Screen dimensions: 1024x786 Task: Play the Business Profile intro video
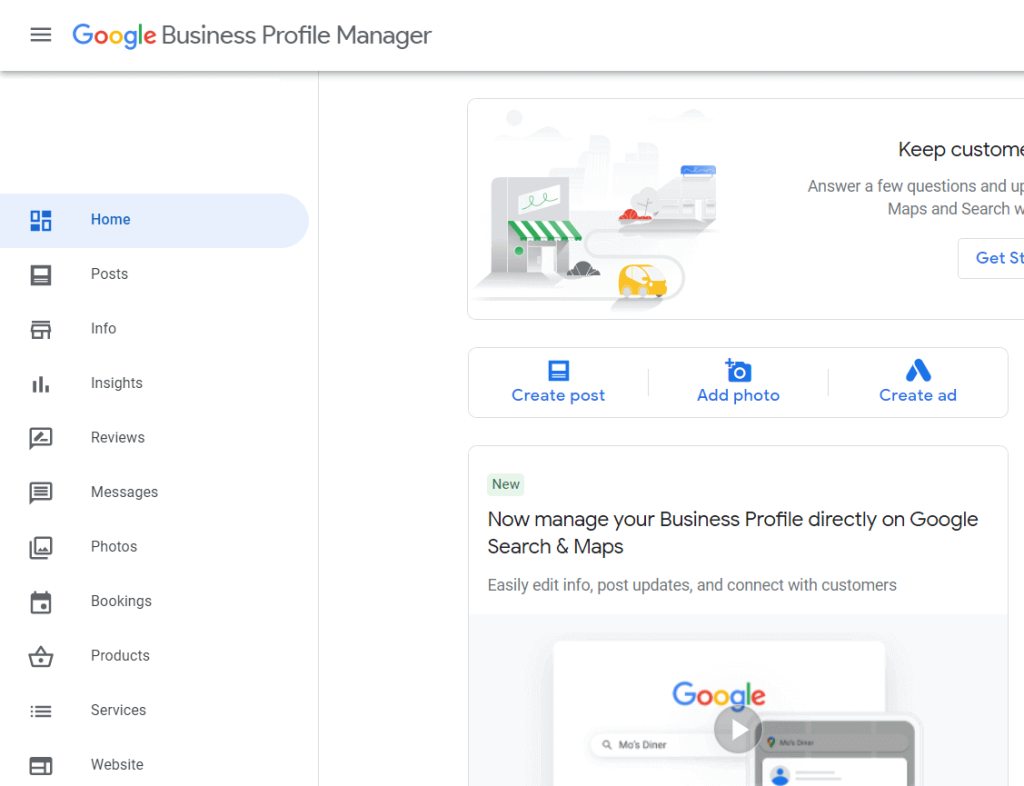tap(738, 729)
